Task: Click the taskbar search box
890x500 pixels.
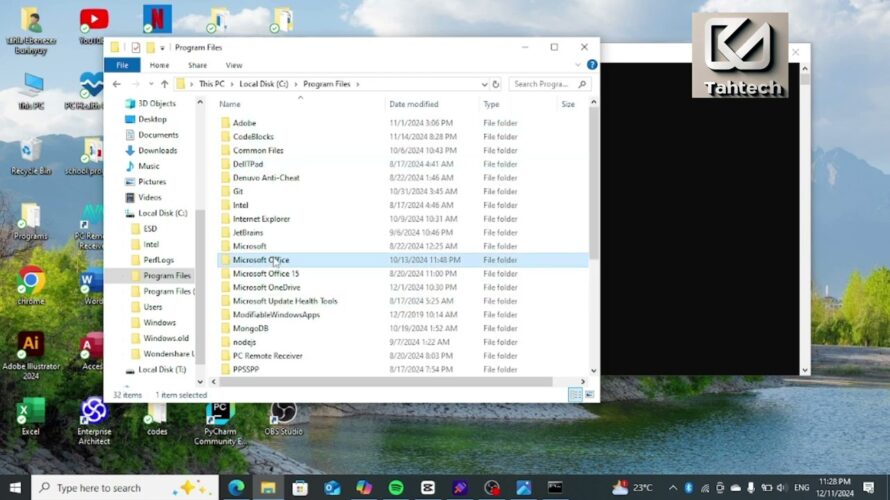Action: tap(125, 488)
